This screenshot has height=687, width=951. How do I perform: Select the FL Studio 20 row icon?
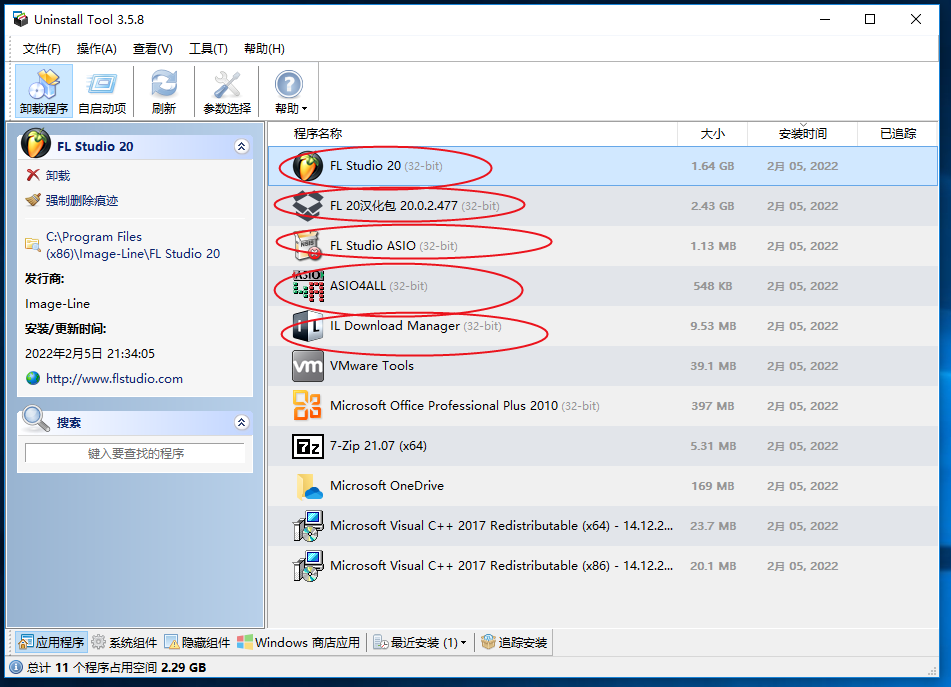307,166
